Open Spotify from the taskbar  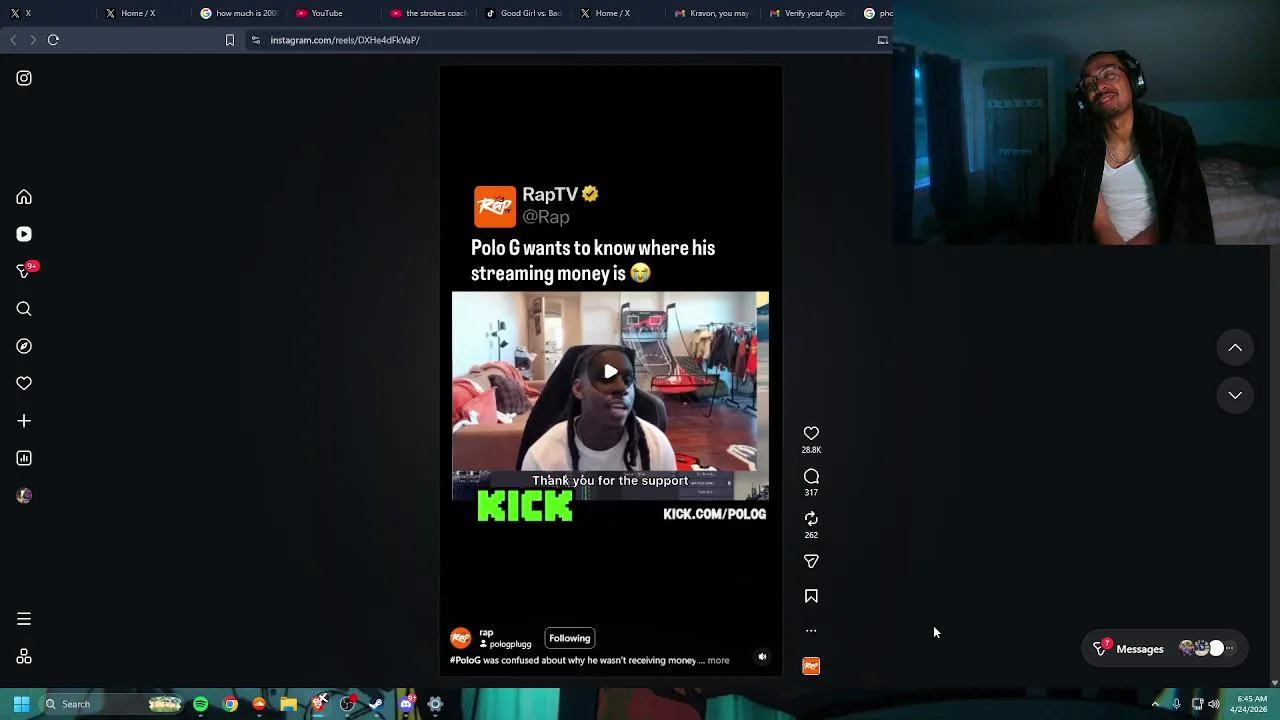(200, 704)
